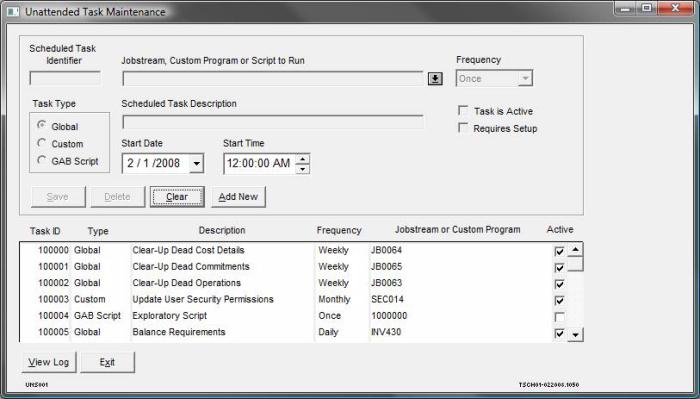Decrease Start Time with down spinner
The width and height of the screenshot is (700, 399).
click(303, 168)
